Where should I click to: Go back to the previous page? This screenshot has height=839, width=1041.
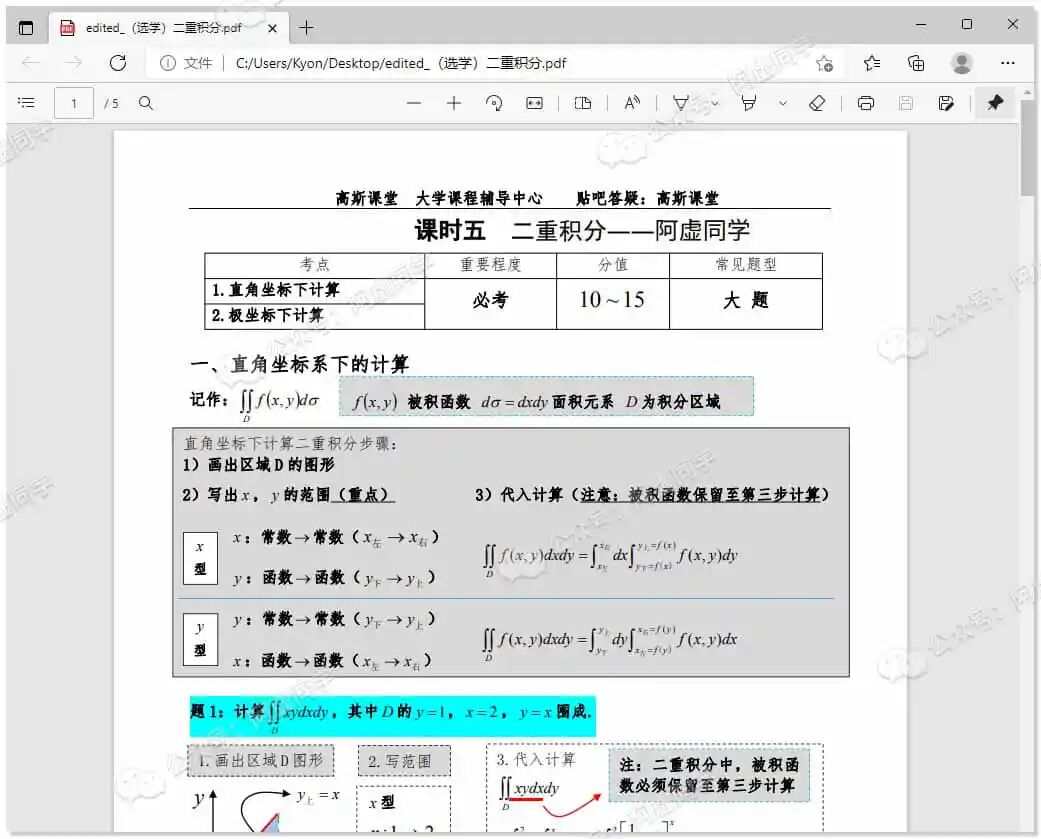[x=31, y=63]
